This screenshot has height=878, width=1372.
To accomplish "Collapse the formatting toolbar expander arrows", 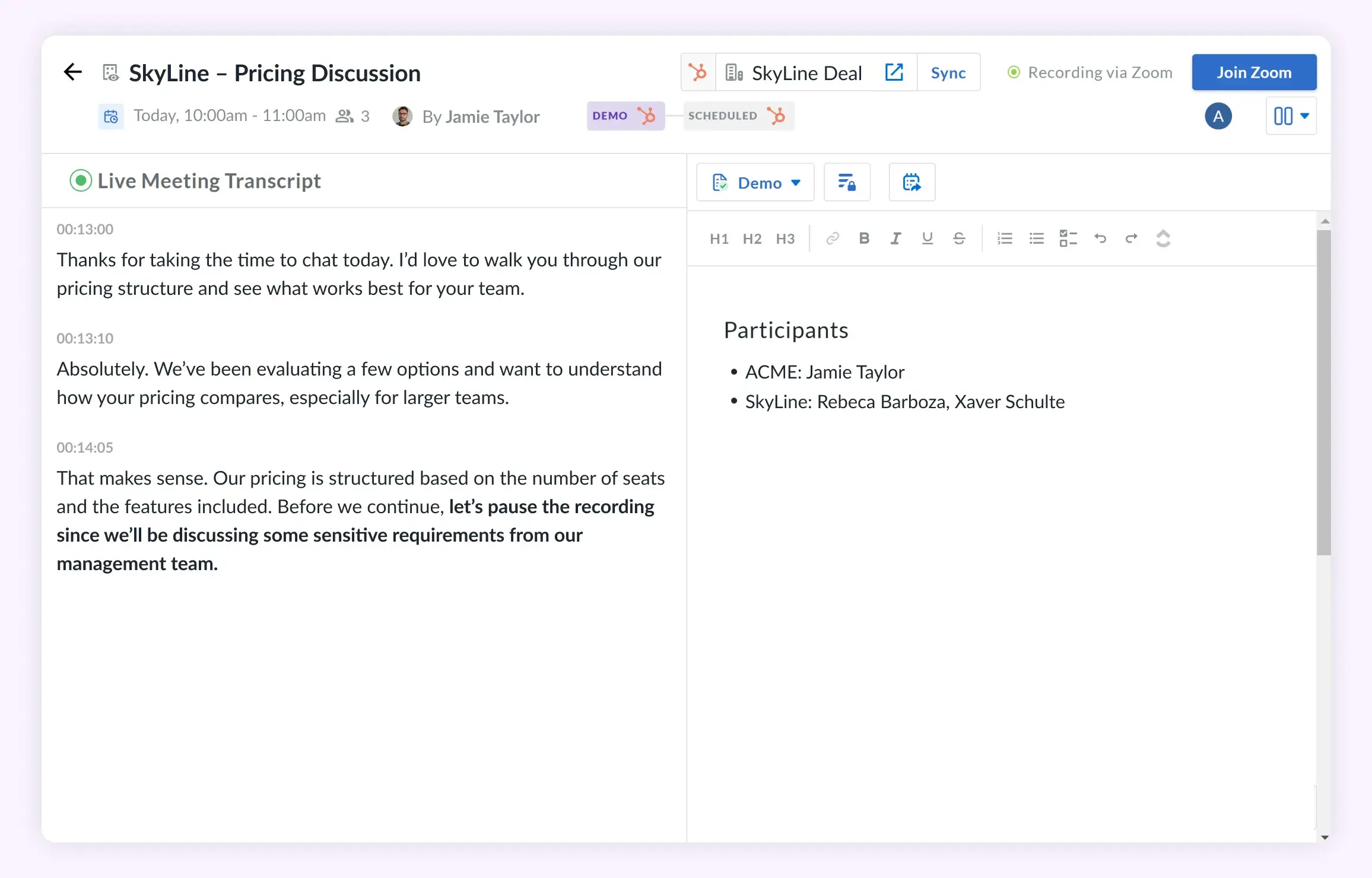I will tap(1163, 238).
